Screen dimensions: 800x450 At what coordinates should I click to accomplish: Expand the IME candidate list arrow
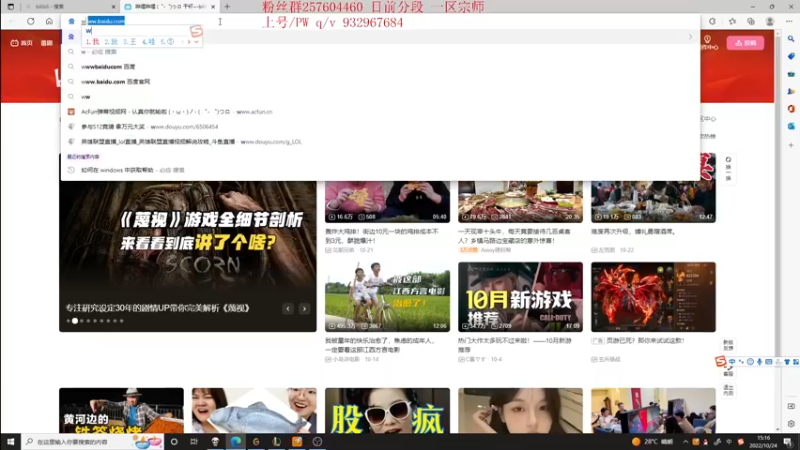pyautogui.click(x=196, y=42)
